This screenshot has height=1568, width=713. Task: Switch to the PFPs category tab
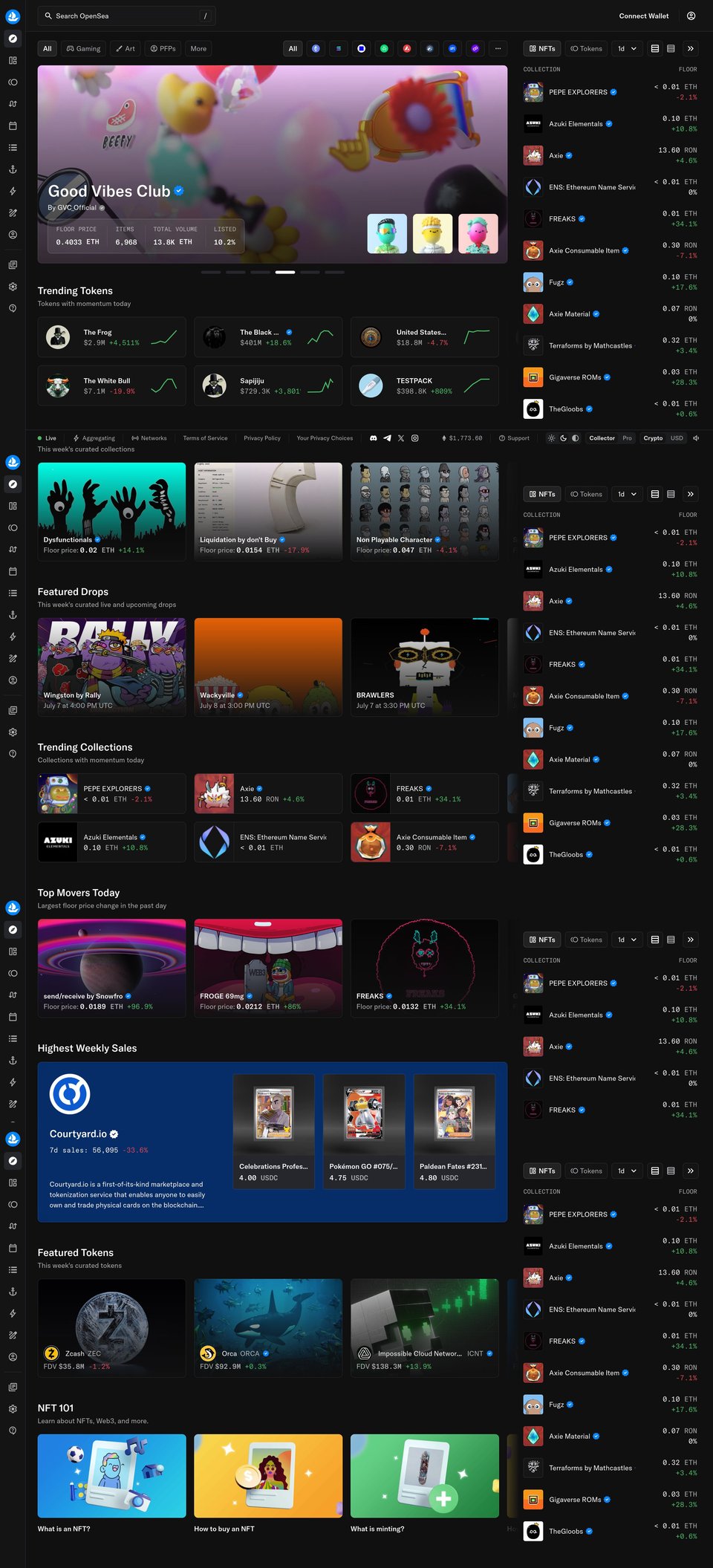pos(163,48)
